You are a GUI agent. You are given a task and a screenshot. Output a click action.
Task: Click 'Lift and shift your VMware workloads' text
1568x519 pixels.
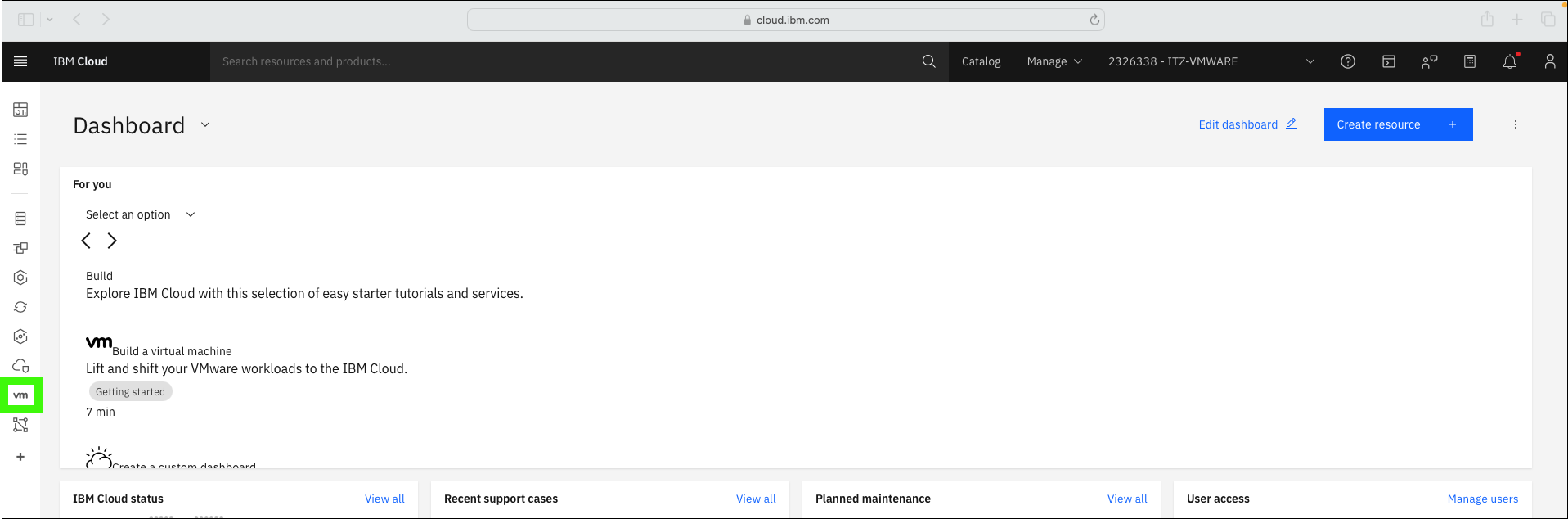point(246,368)
